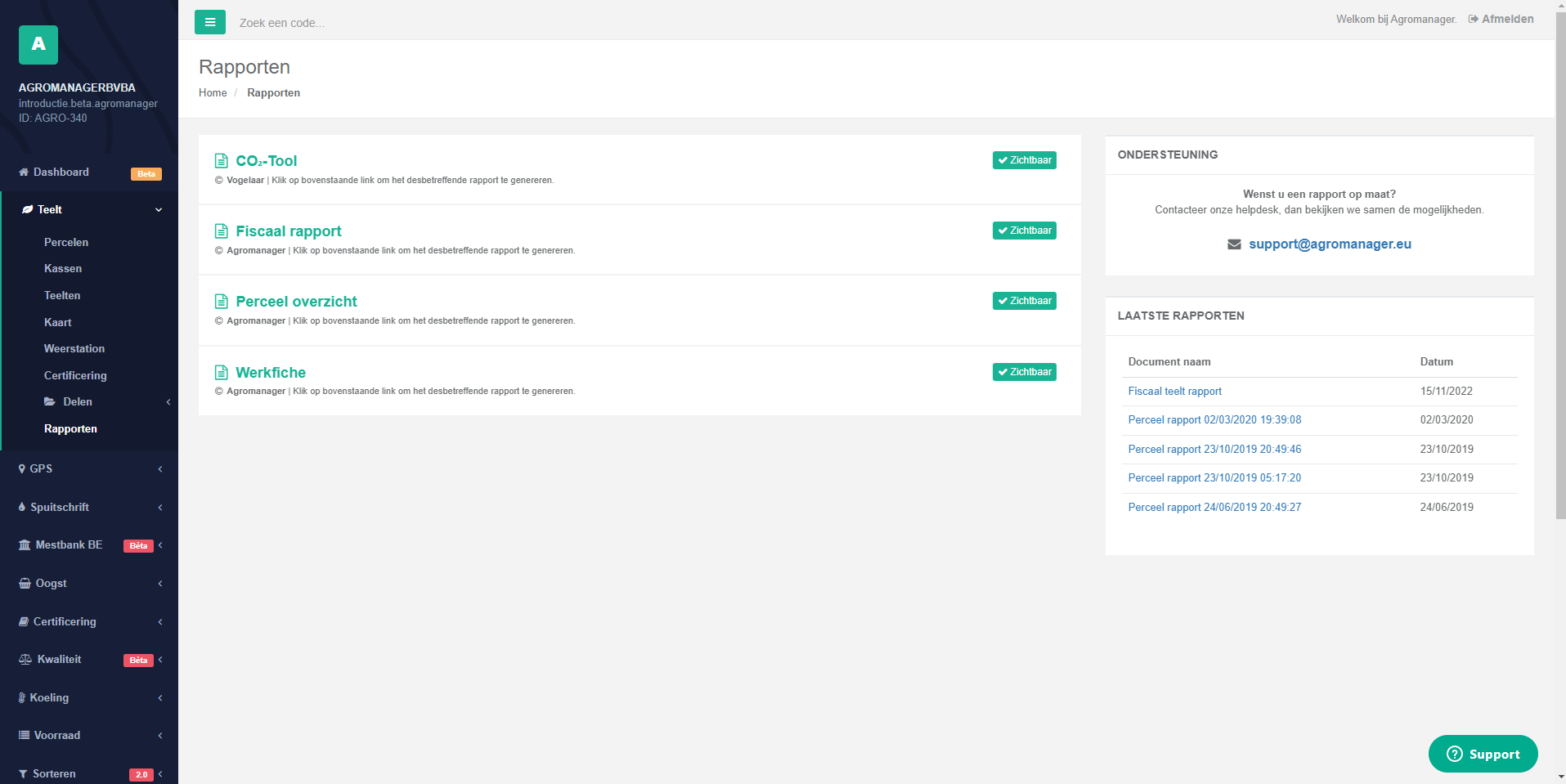Expand the bottom Certificering menu arrow

[160, 622]
